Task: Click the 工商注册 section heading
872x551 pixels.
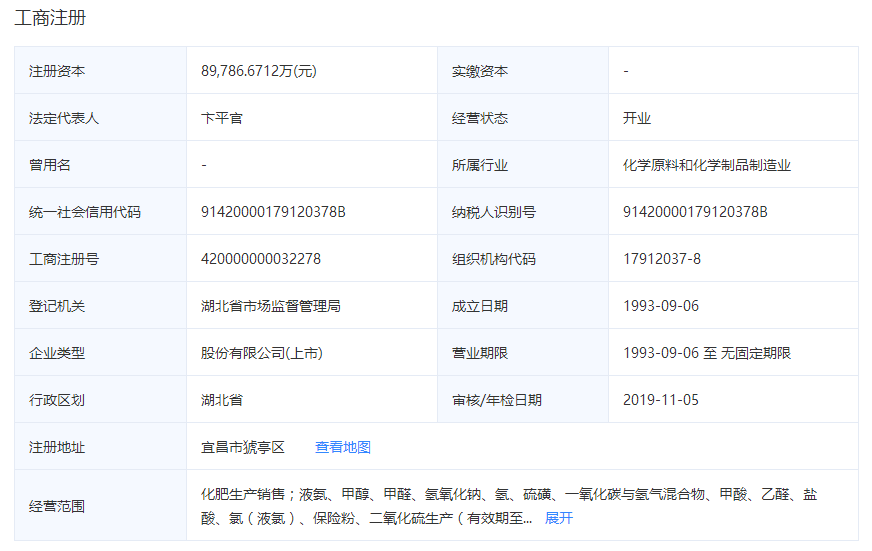Action: (x=49, y=17)
